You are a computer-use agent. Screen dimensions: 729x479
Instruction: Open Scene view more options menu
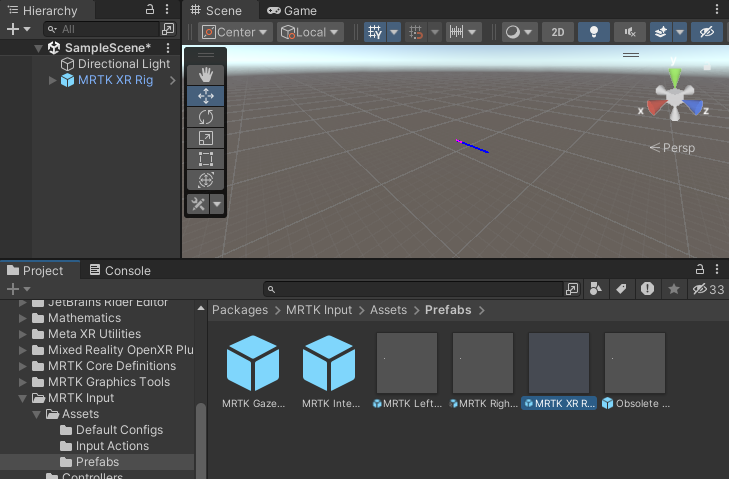tap(716, 9)
